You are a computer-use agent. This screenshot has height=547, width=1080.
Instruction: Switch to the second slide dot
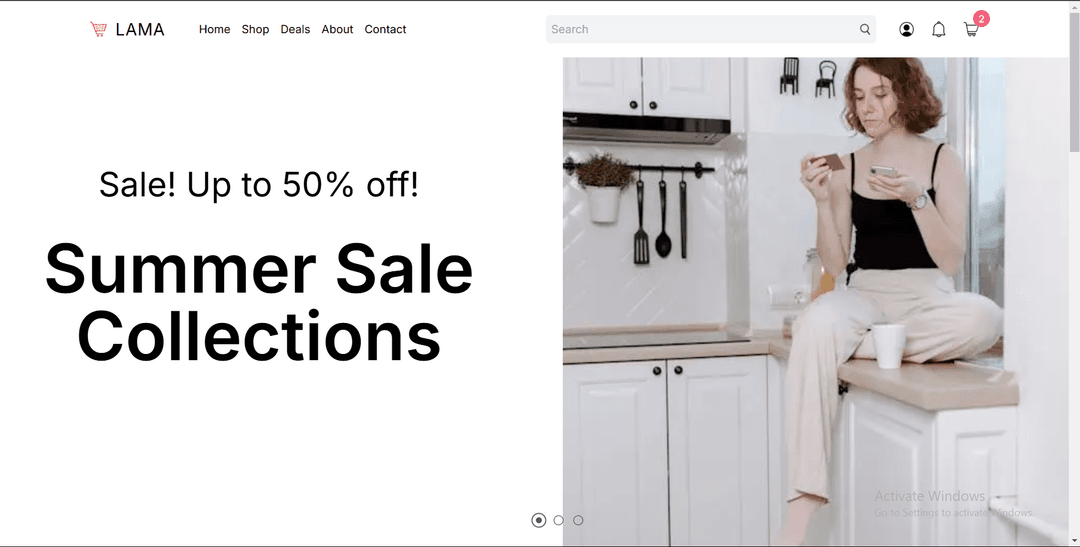[x=559, y=520]
